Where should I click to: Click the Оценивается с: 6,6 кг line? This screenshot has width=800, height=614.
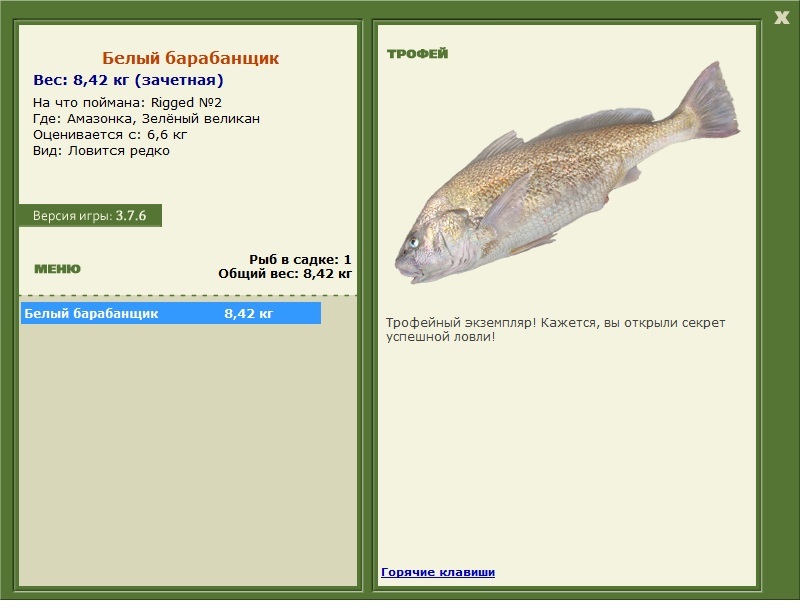pos(110,135)
